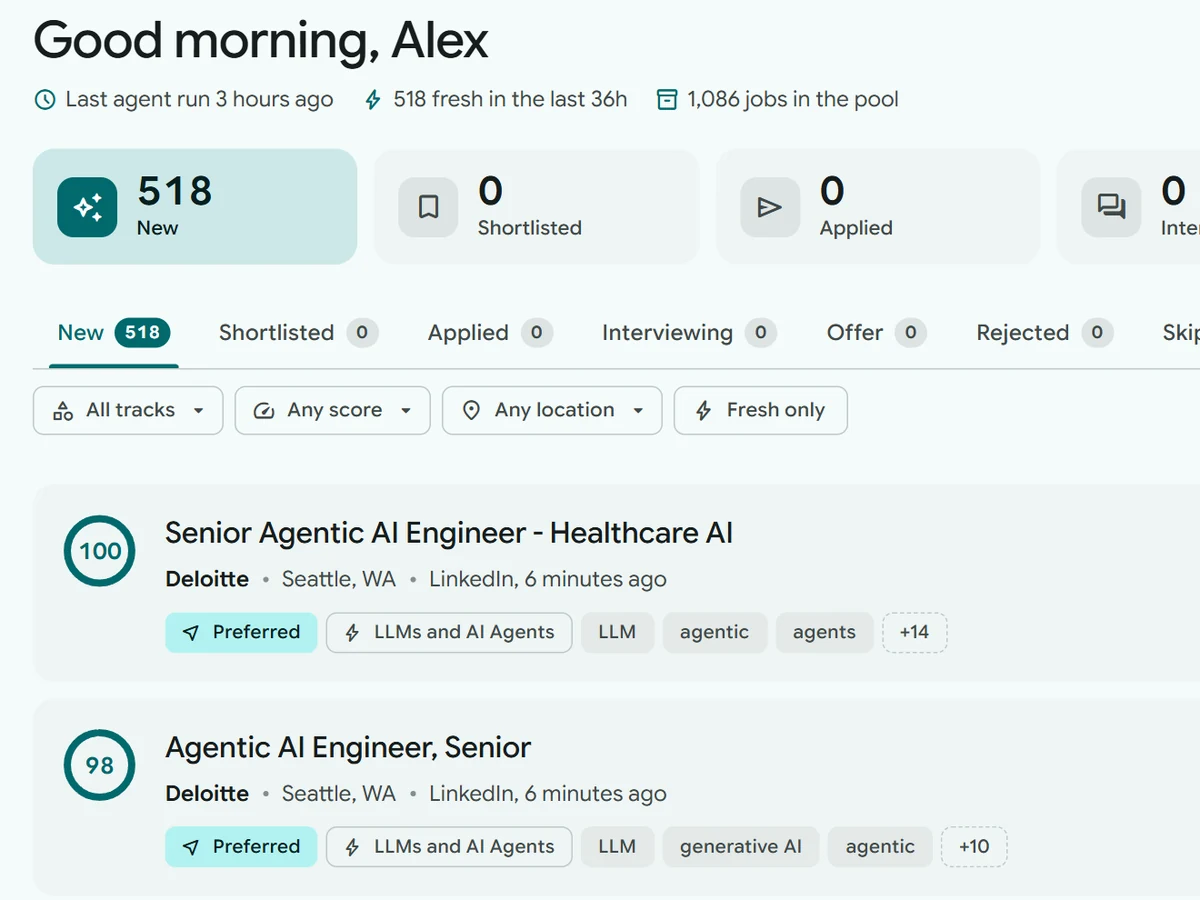The width and height of the screenshot is (1200, 900).
Task: Expand the +10 tags on Agentic AI Engineer, Senior
Action: coord(974,846)
